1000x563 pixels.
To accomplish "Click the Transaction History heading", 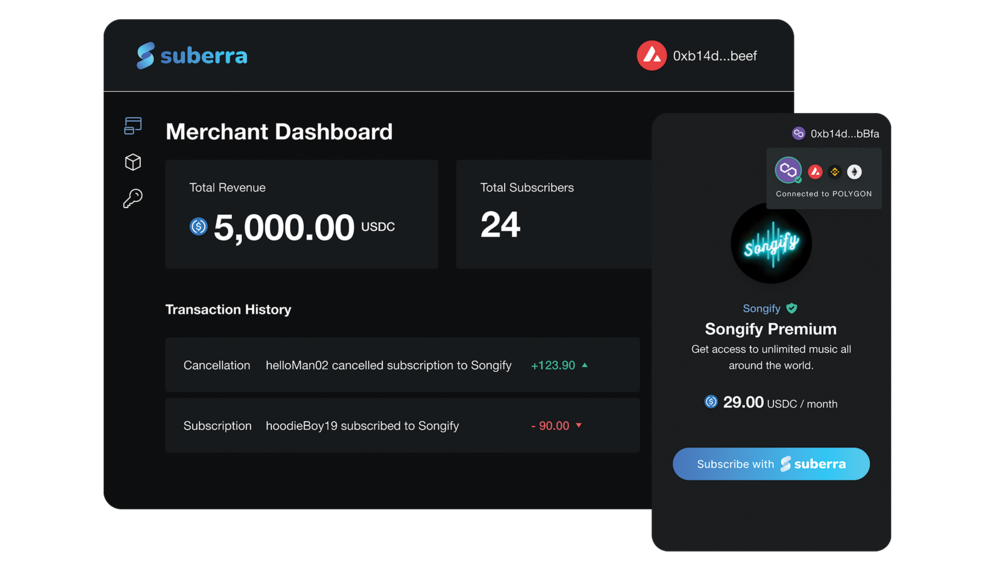I will [228, 309].
